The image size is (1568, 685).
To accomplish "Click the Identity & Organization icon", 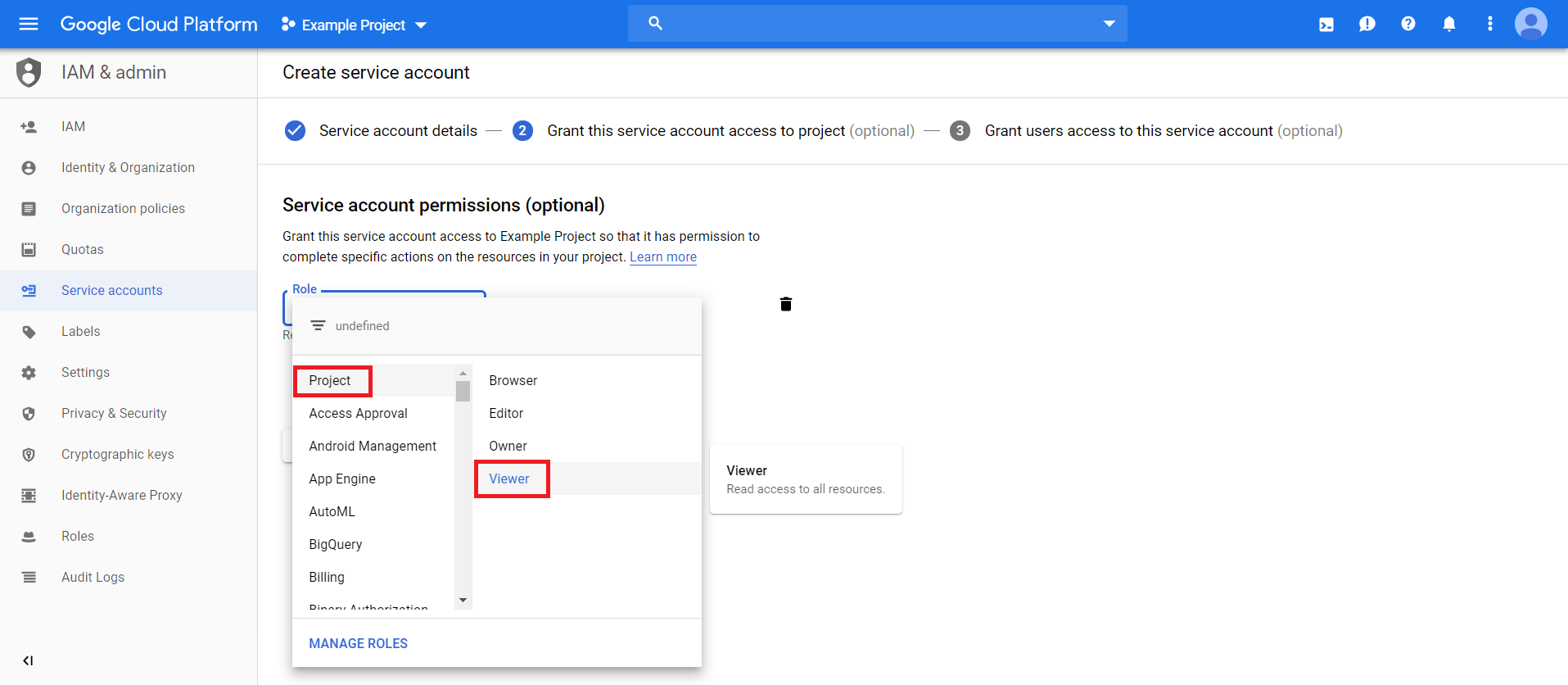I will click(x=29, y=168).
